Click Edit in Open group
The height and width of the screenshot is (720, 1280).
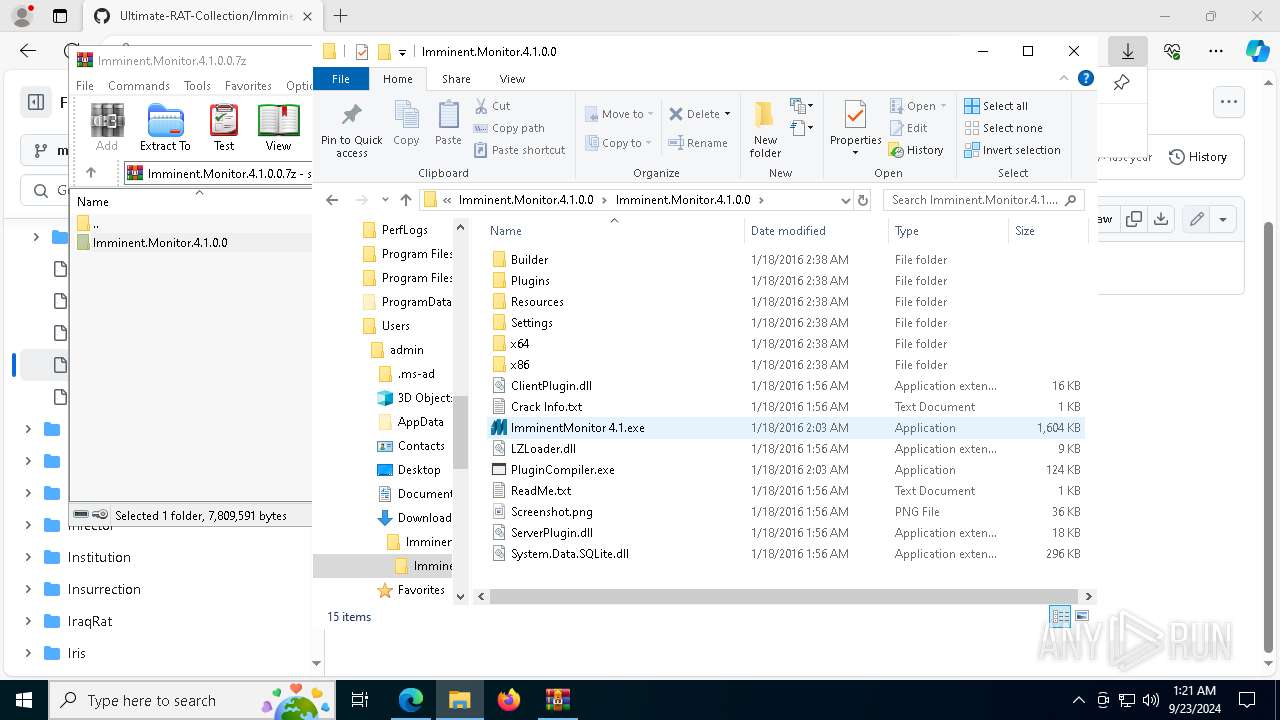pyautogui.click(x=909, y=128)
